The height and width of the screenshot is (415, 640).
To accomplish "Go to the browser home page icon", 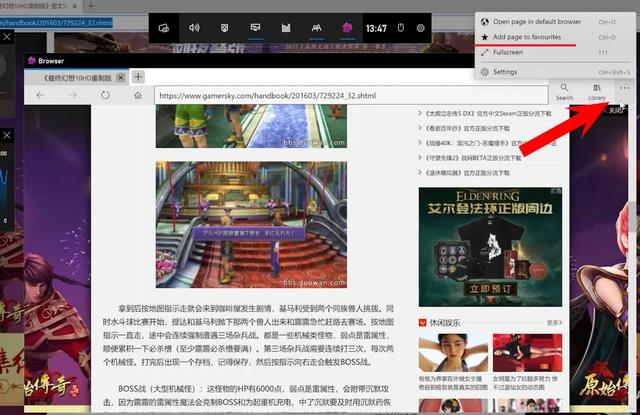I will point(137,95).
